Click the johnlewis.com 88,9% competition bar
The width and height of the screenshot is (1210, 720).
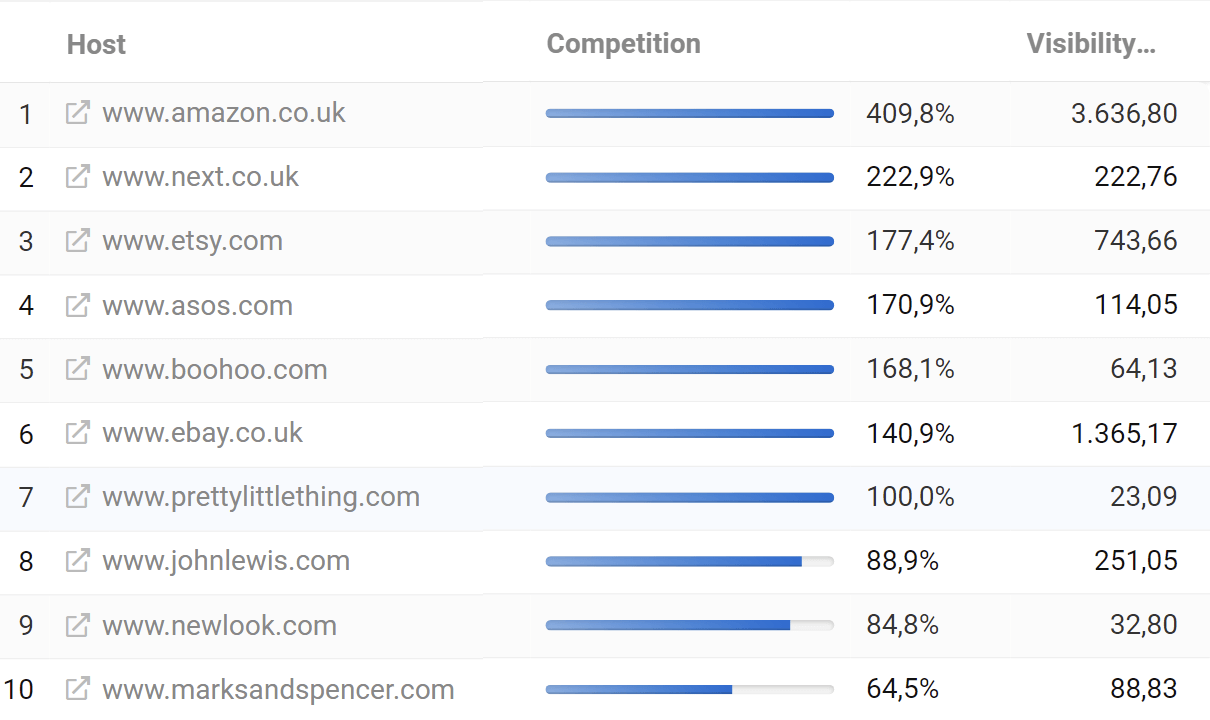(690, 562)
